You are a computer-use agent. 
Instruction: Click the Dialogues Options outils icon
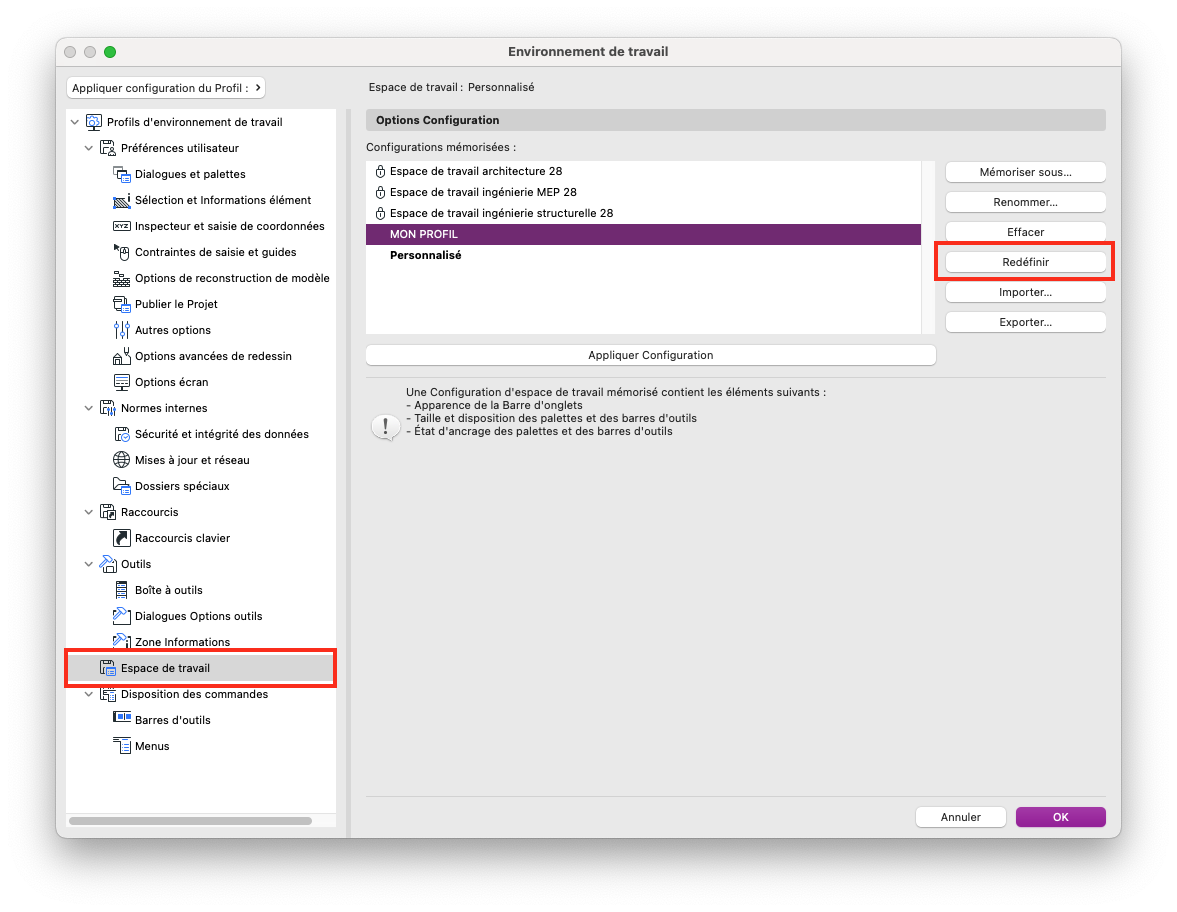[x=122, y=616]
